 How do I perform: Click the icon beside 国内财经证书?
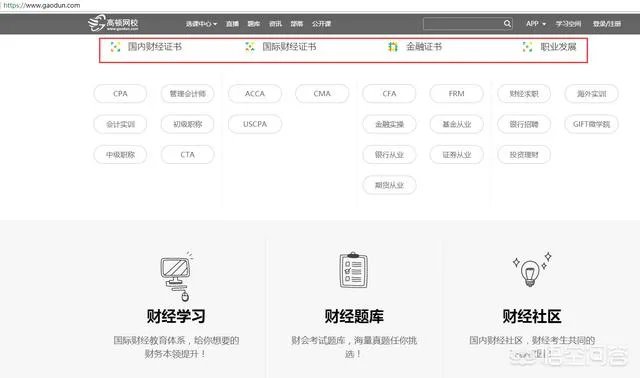[x=116, y=47]
